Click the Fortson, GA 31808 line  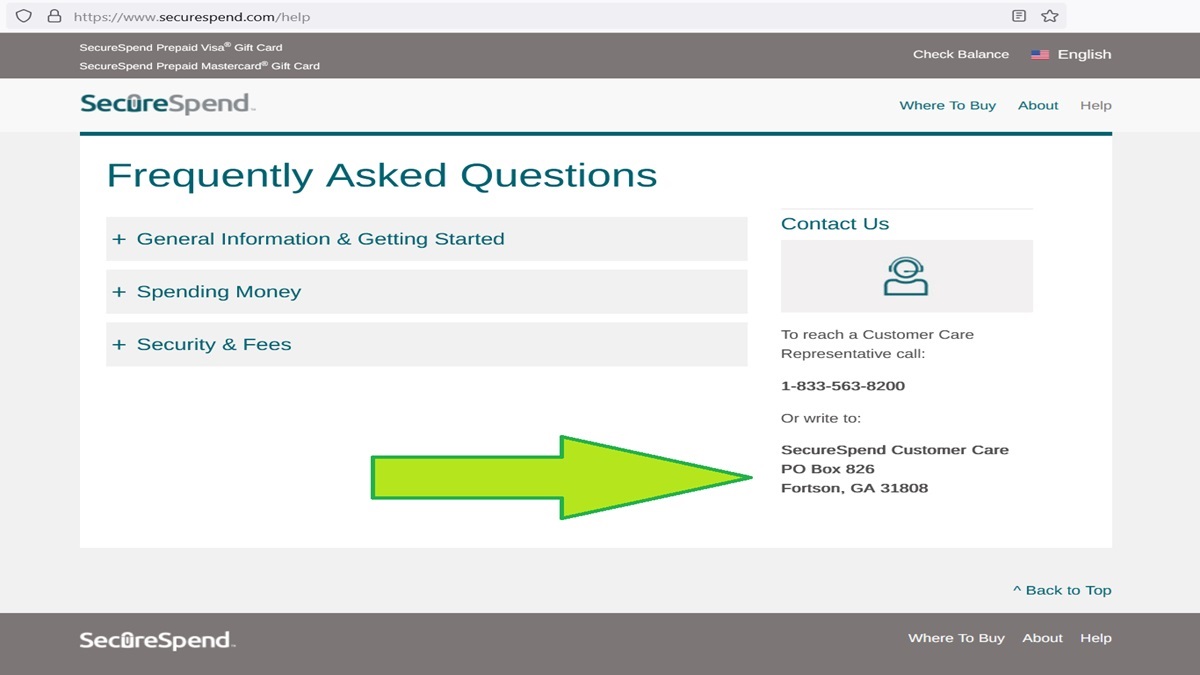point(855,488)
